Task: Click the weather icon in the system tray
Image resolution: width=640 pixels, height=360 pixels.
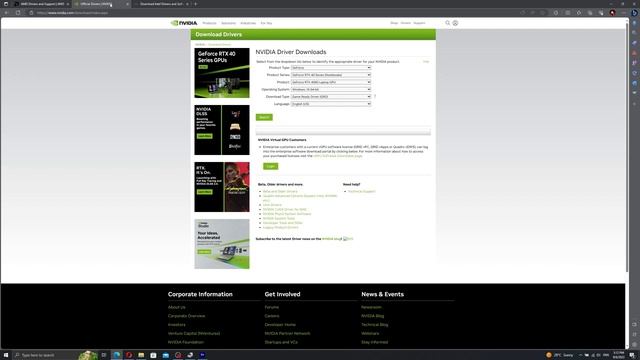Action: [x=549, y=355]
